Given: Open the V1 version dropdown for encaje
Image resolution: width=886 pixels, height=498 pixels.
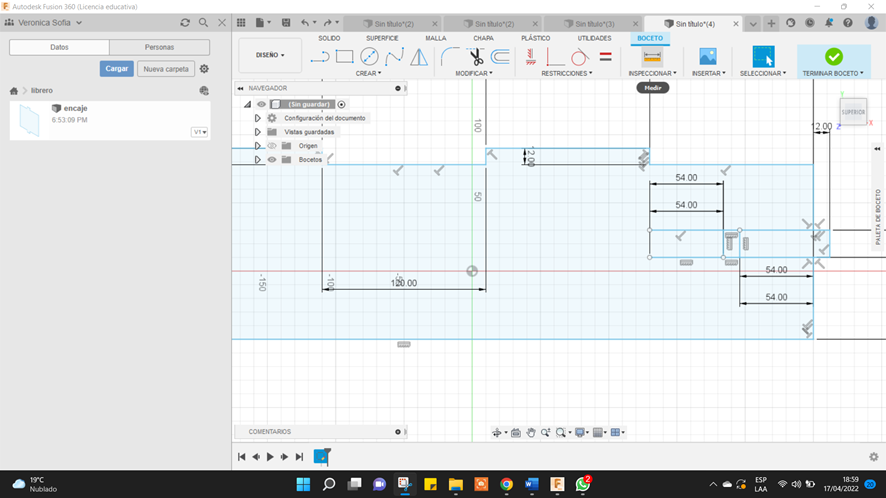Looking at the screenshot, I should coord(199,132).
